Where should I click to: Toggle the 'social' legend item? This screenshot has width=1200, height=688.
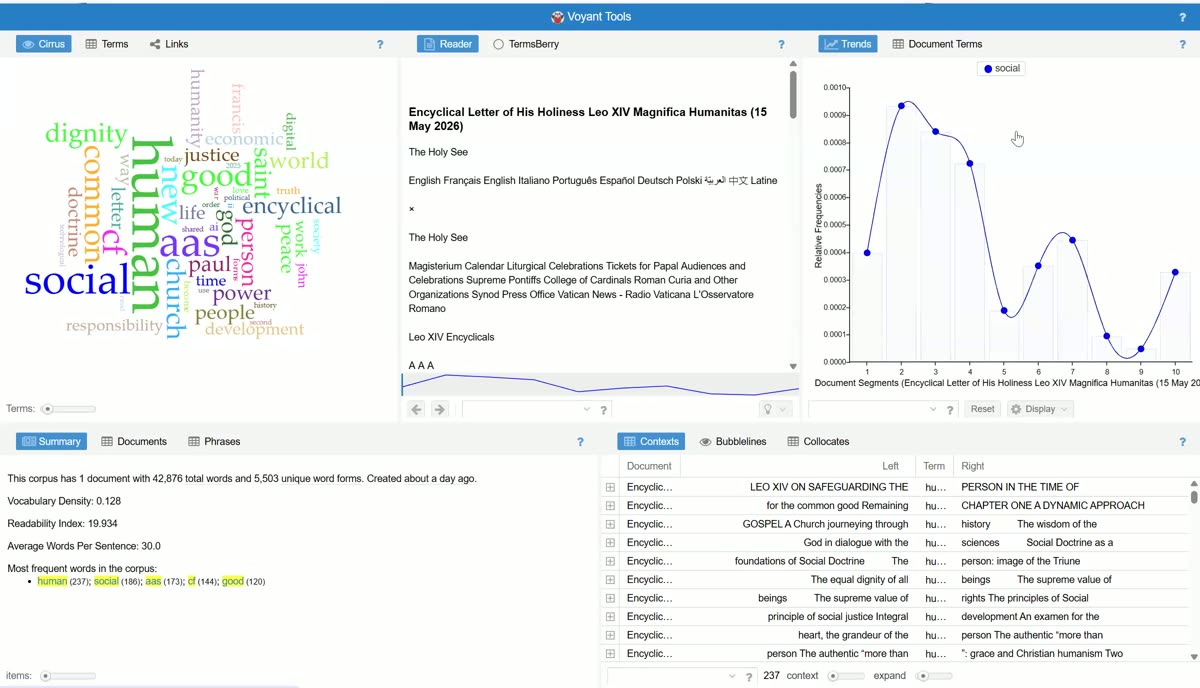tap(1001, 69)
